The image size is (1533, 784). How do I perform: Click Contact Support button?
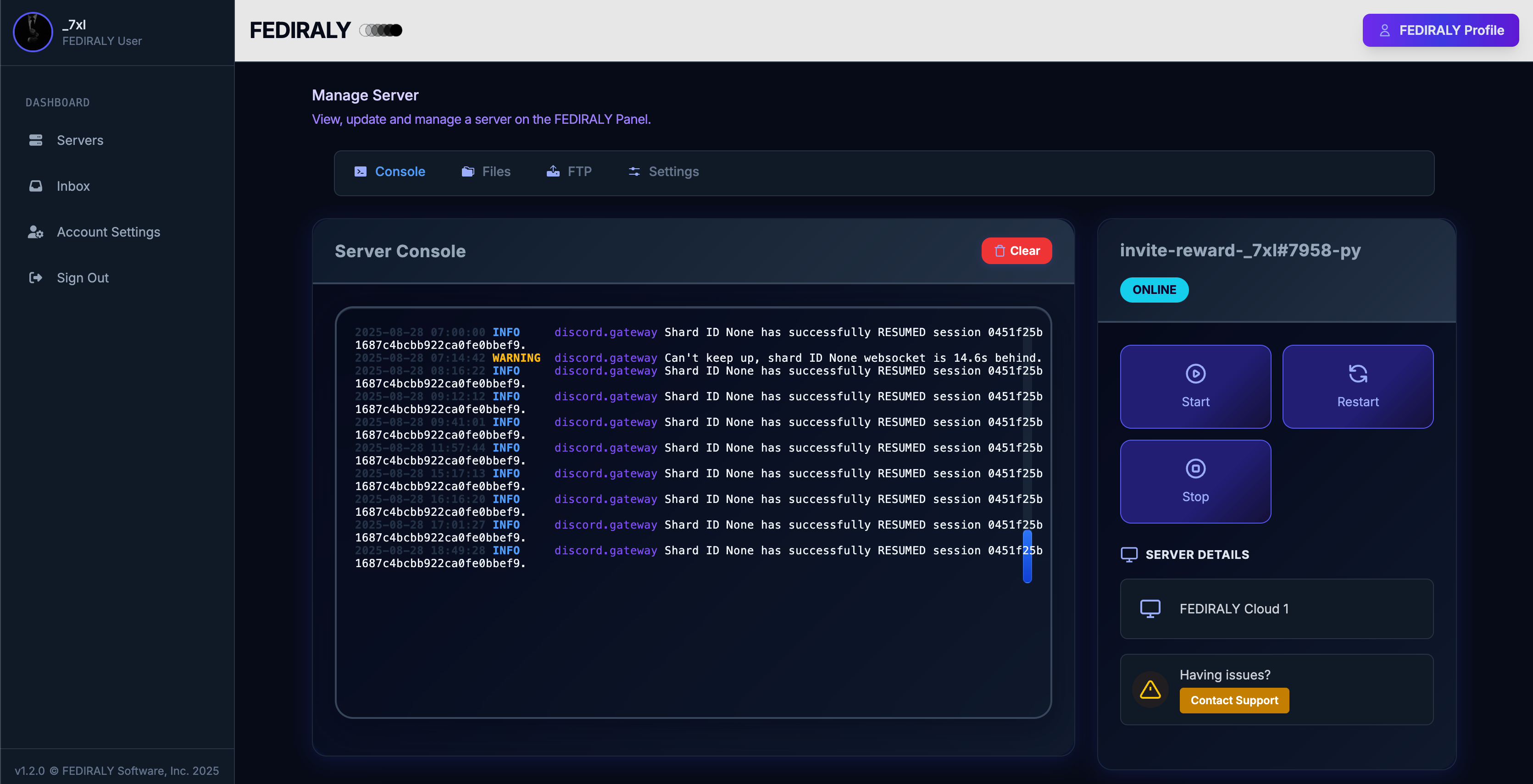click(x=1234, y=701)
